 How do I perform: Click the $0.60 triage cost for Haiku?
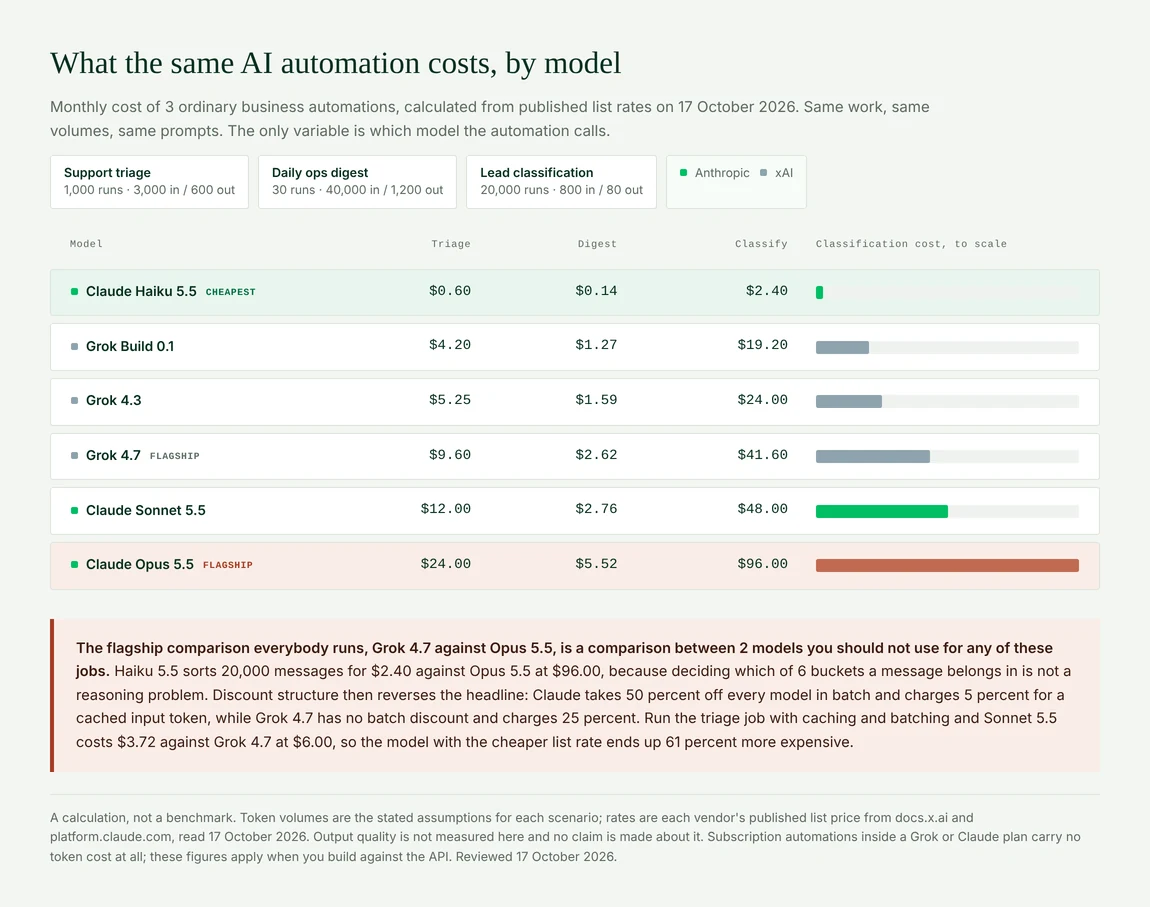(x=450, y=291)
